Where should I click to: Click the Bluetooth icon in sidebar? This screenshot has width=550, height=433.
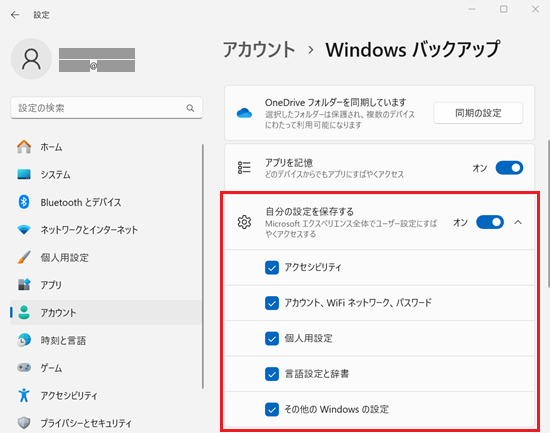click(x=24, y=202)
